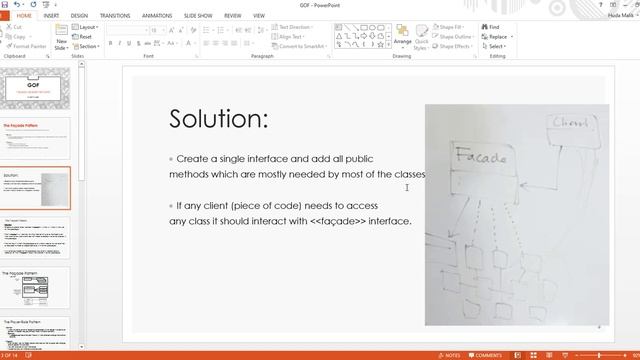Image resolution: width=640 pixels, height=360 pixels.
Task: Justify the text
Action: coord(234,43)
